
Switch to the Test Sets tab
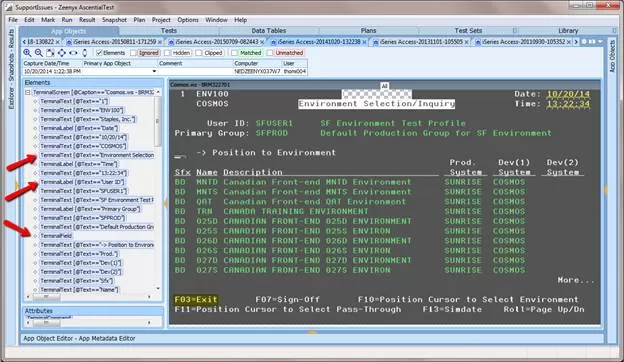tap(468, 31)
